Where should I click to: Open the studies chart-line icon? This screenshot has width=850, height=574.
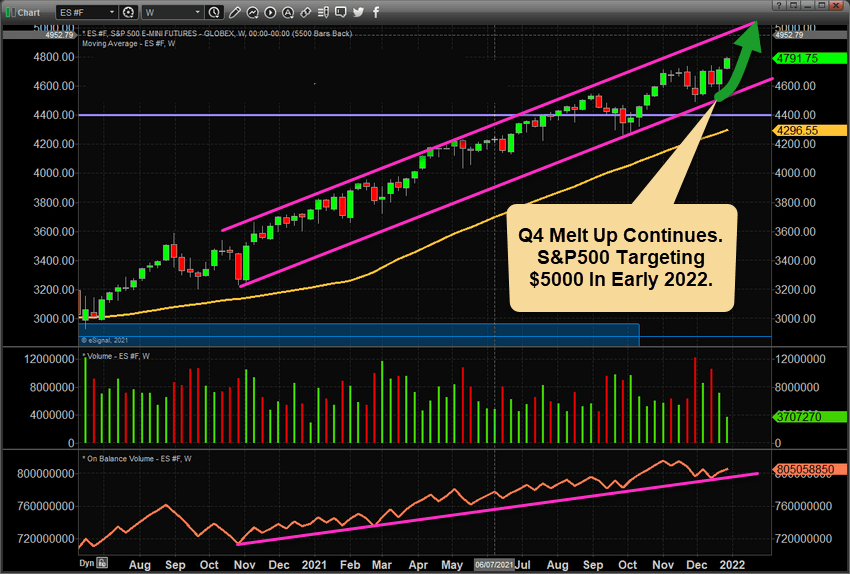(x=252, y=12)
